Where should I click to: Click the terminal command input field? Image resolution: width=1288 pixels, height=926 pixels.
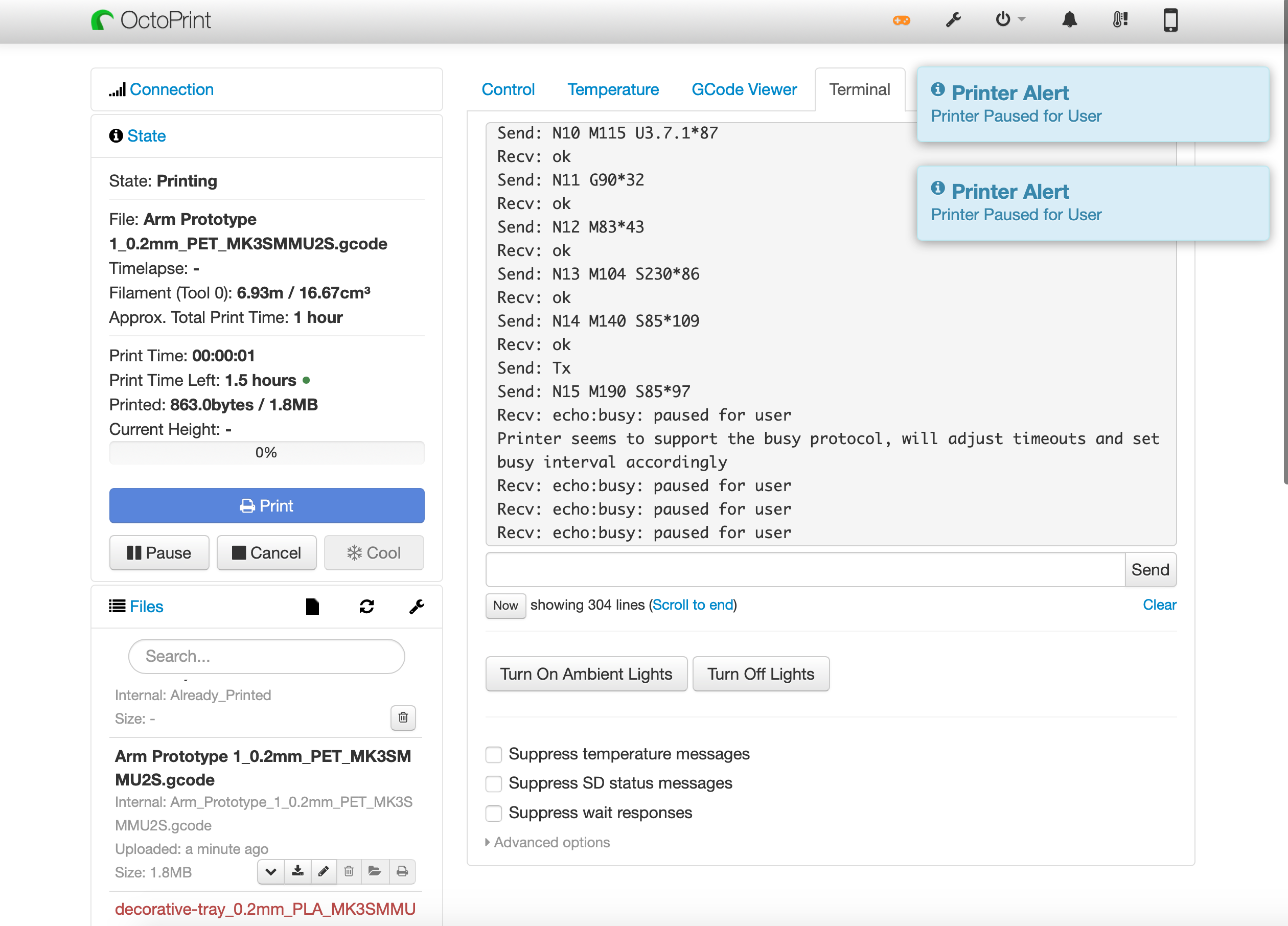click(801, 569)
